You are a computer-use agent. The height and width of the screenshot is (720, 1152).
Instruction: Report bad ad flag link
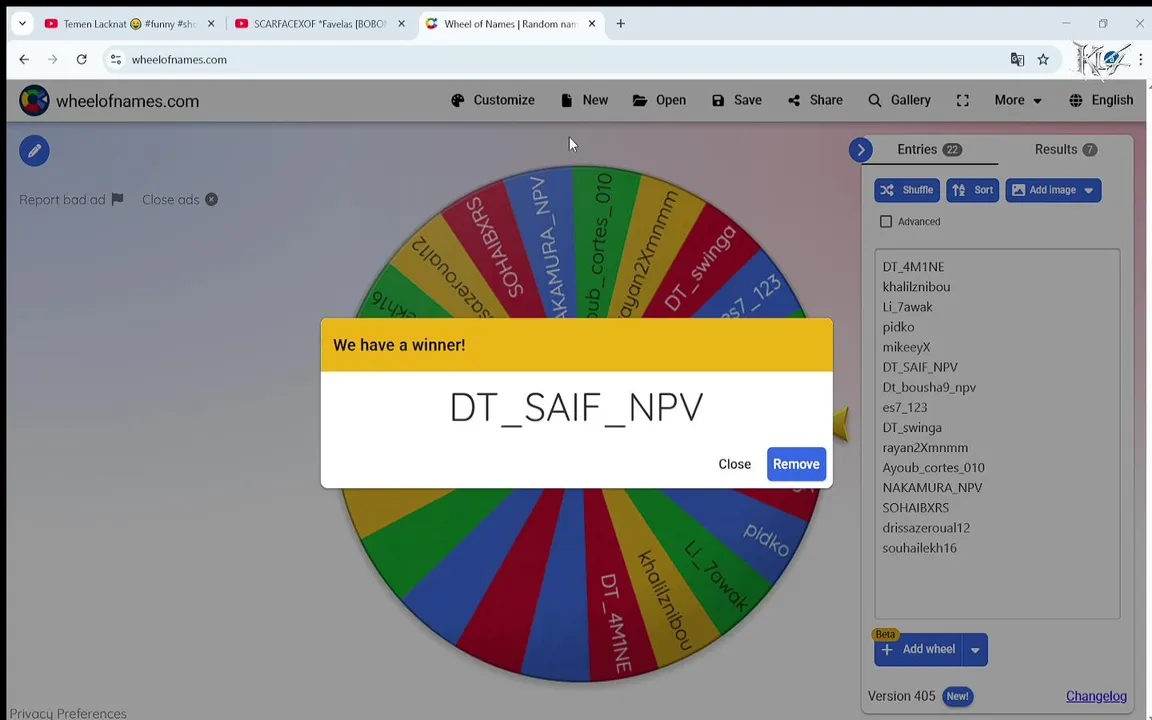[71, 199]
